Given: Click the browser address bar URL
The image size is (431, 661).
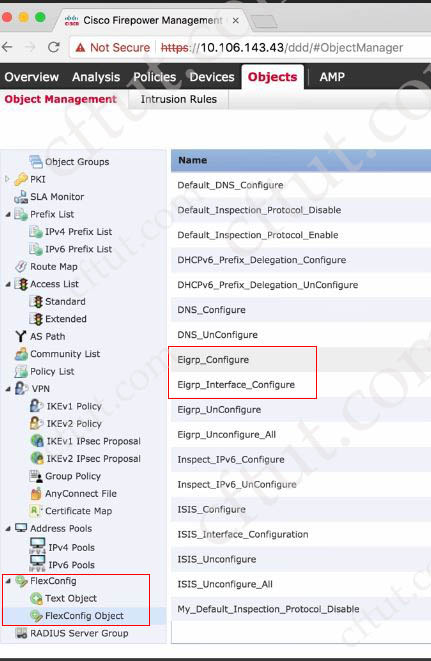Looking at the screenshot, I should point(282,47).
